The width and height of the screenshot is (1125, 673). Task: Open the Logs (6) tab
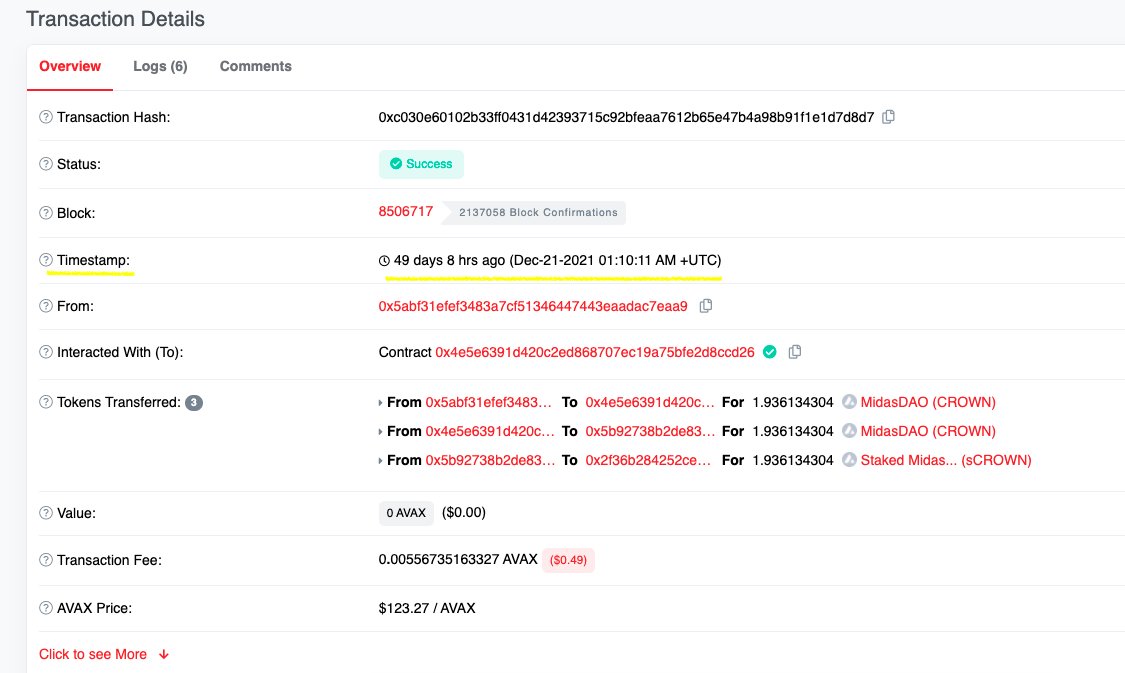(x=160, y=67)
